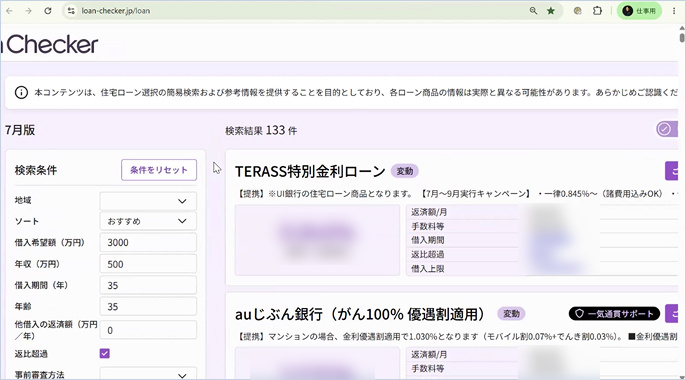Select 借入上限 row in TERASS card

(542, 268)
